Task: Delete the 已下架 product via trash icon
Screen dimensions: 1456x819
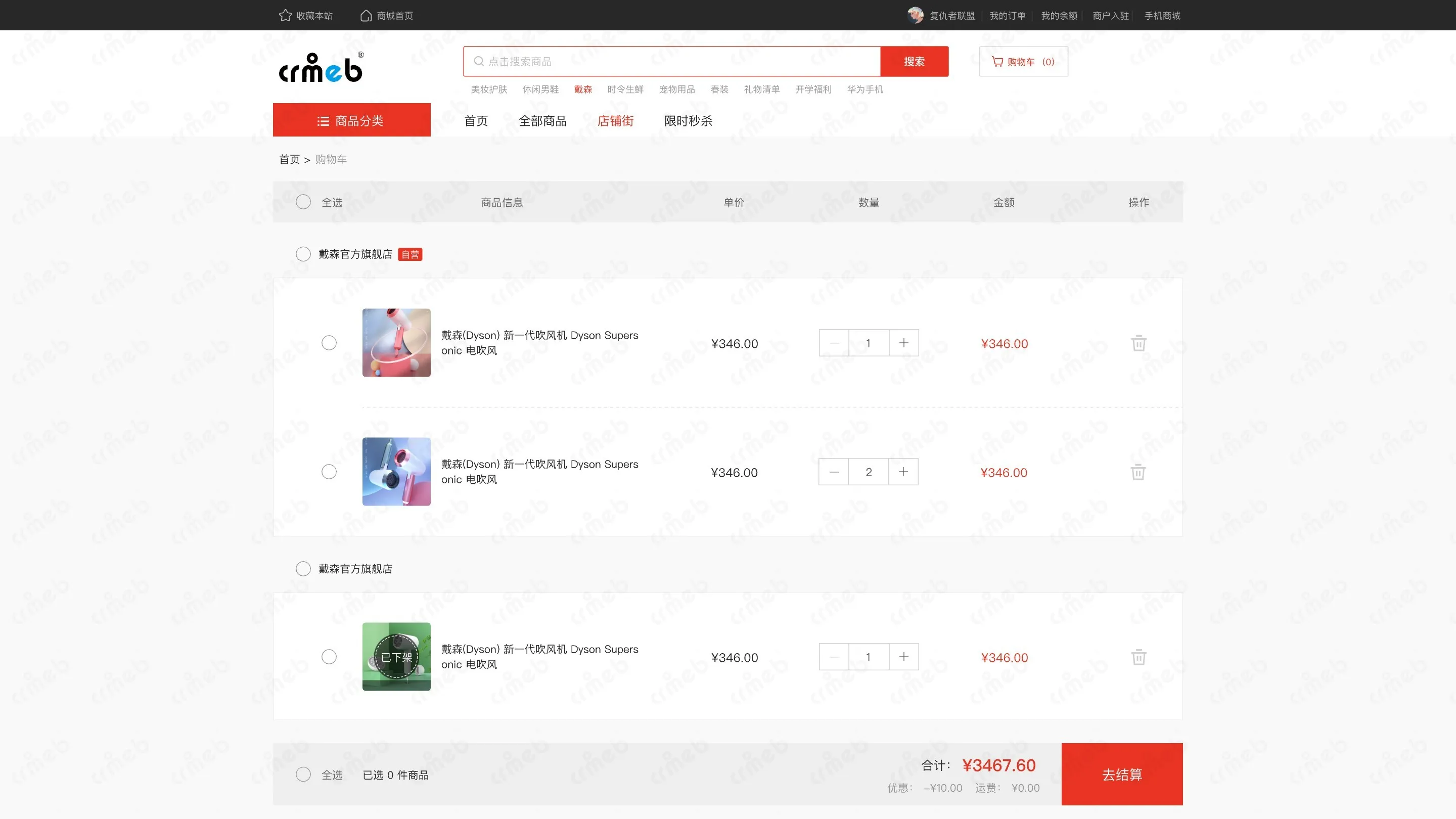Action: click(x=1139, y=657)
